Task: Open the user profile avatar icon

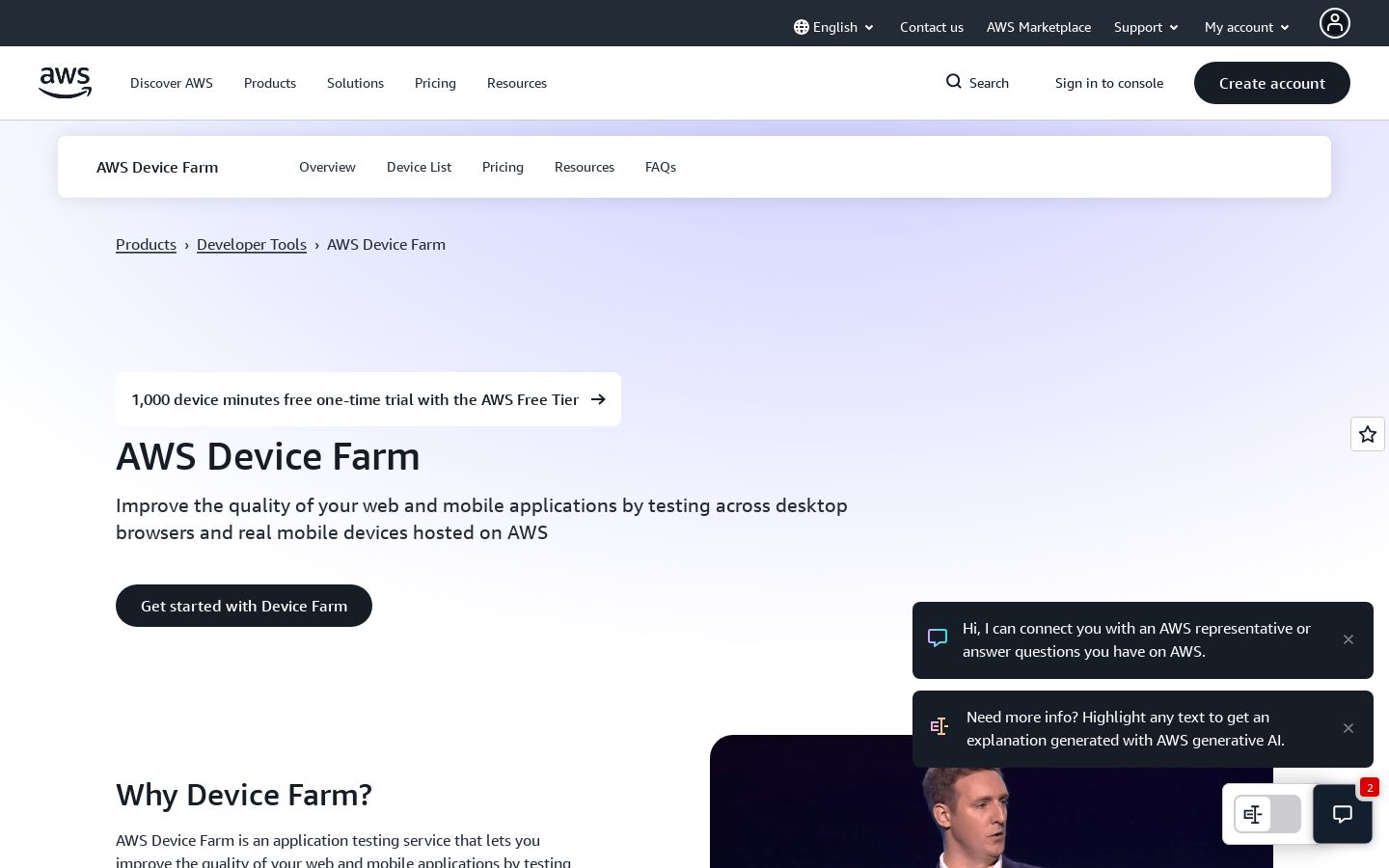Action: click(x=1335, y=23)
